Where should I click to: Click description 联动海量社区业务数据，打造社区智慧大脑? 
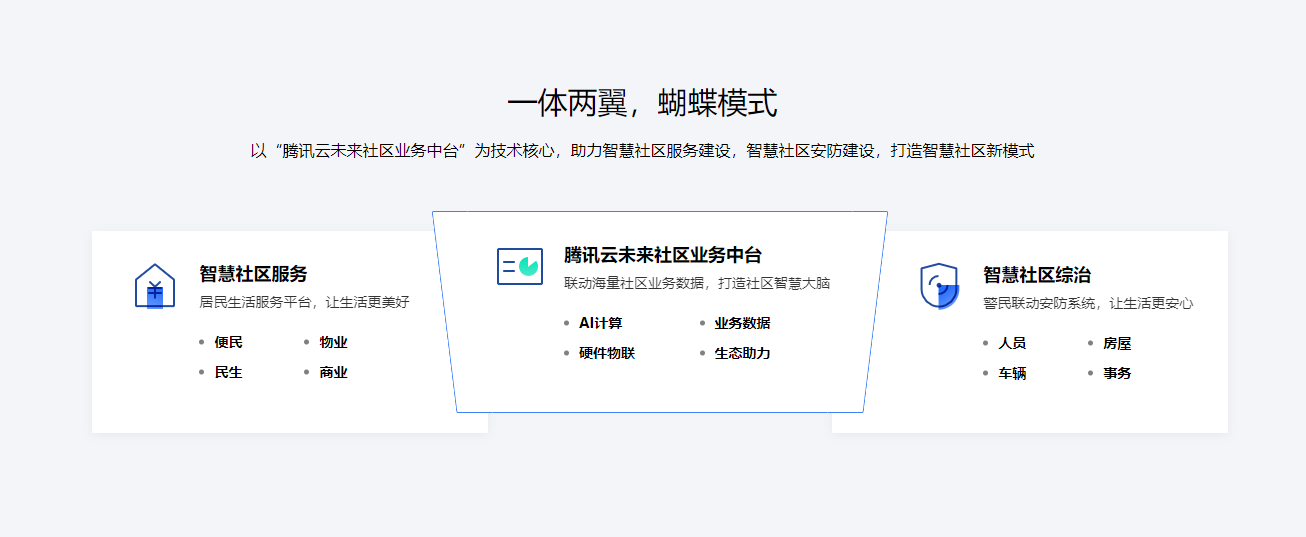click(x=697, y=283)
